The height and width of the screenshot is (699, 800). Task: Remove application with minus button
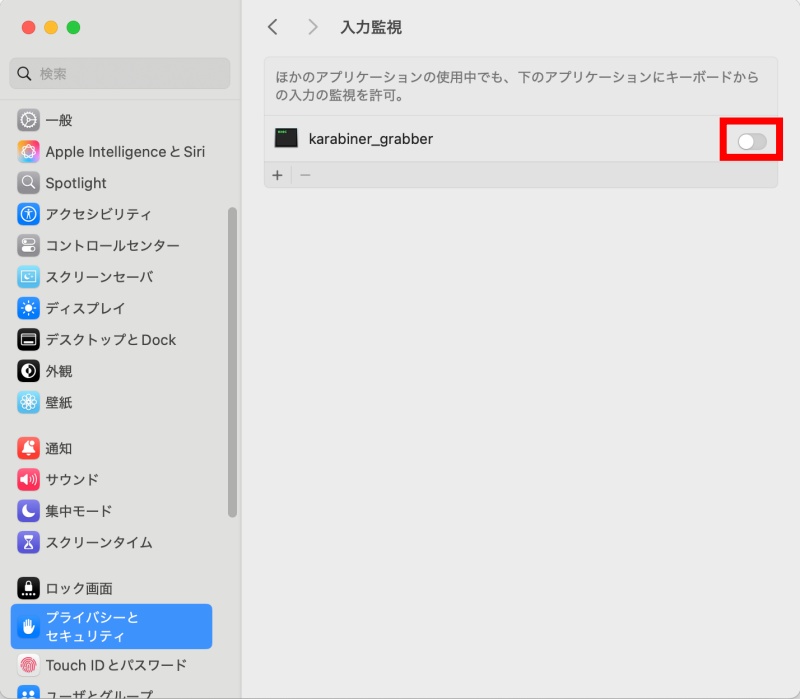tap(305, 175)
